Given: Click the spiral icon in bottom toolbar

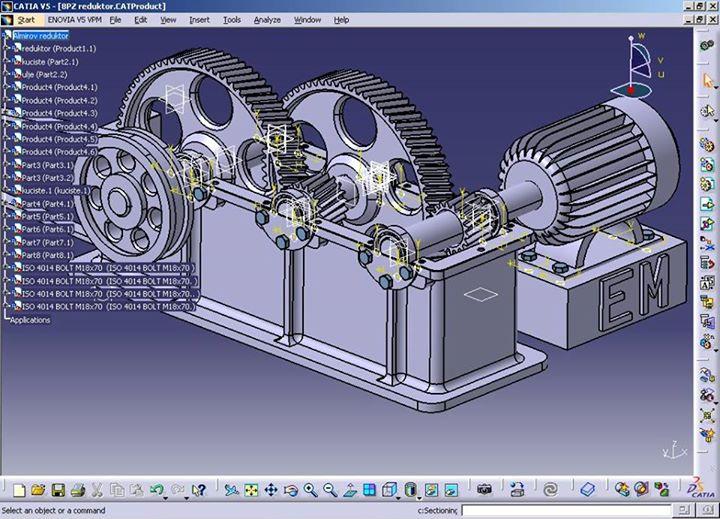Looking at the screenshot, I should pos(551,490).
